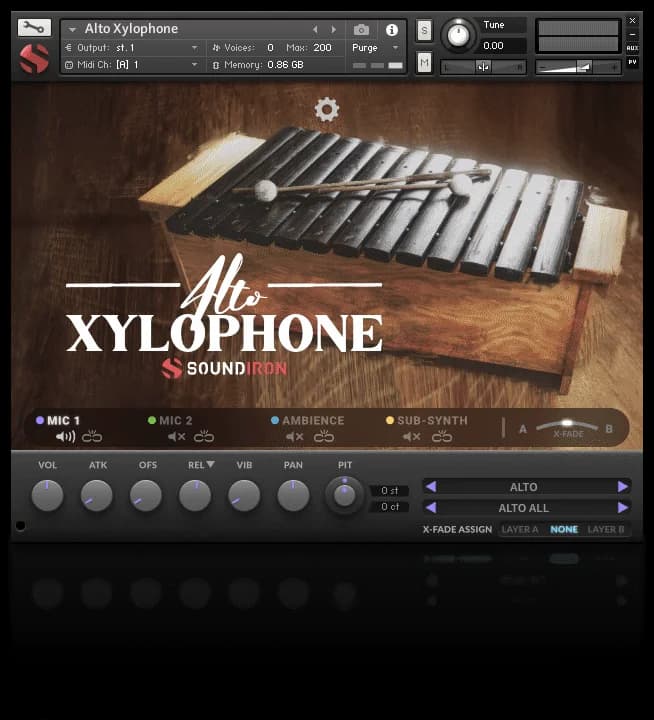Click the X-FADE slider handle
The width and height of the screenshot is (654, 720).
(567, 422)
